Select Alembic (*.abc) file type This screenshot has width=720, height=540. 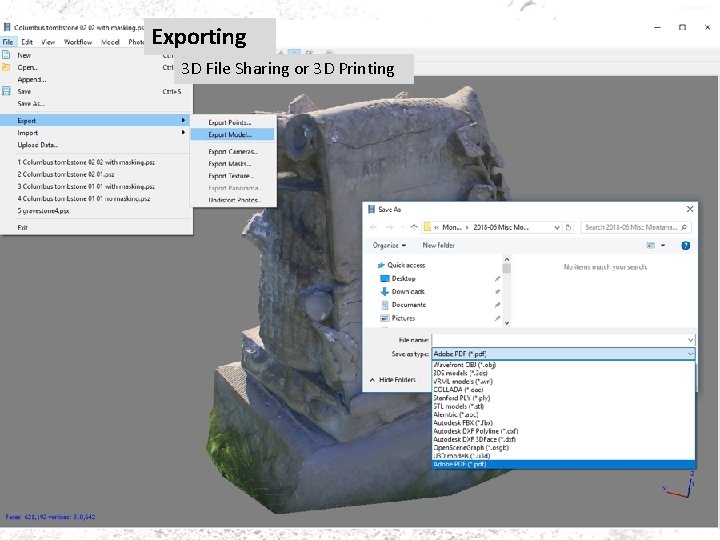563,415
